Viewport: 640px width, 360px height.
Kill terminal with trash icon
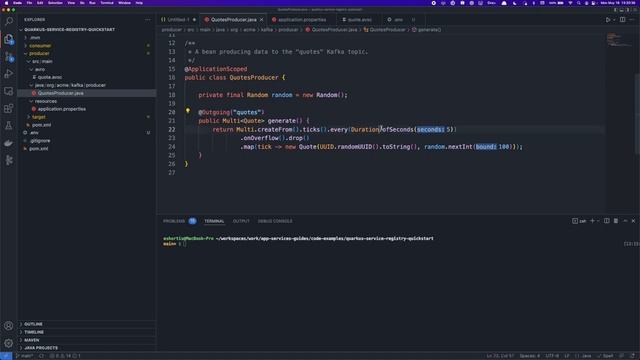click(x=616, y=221)
